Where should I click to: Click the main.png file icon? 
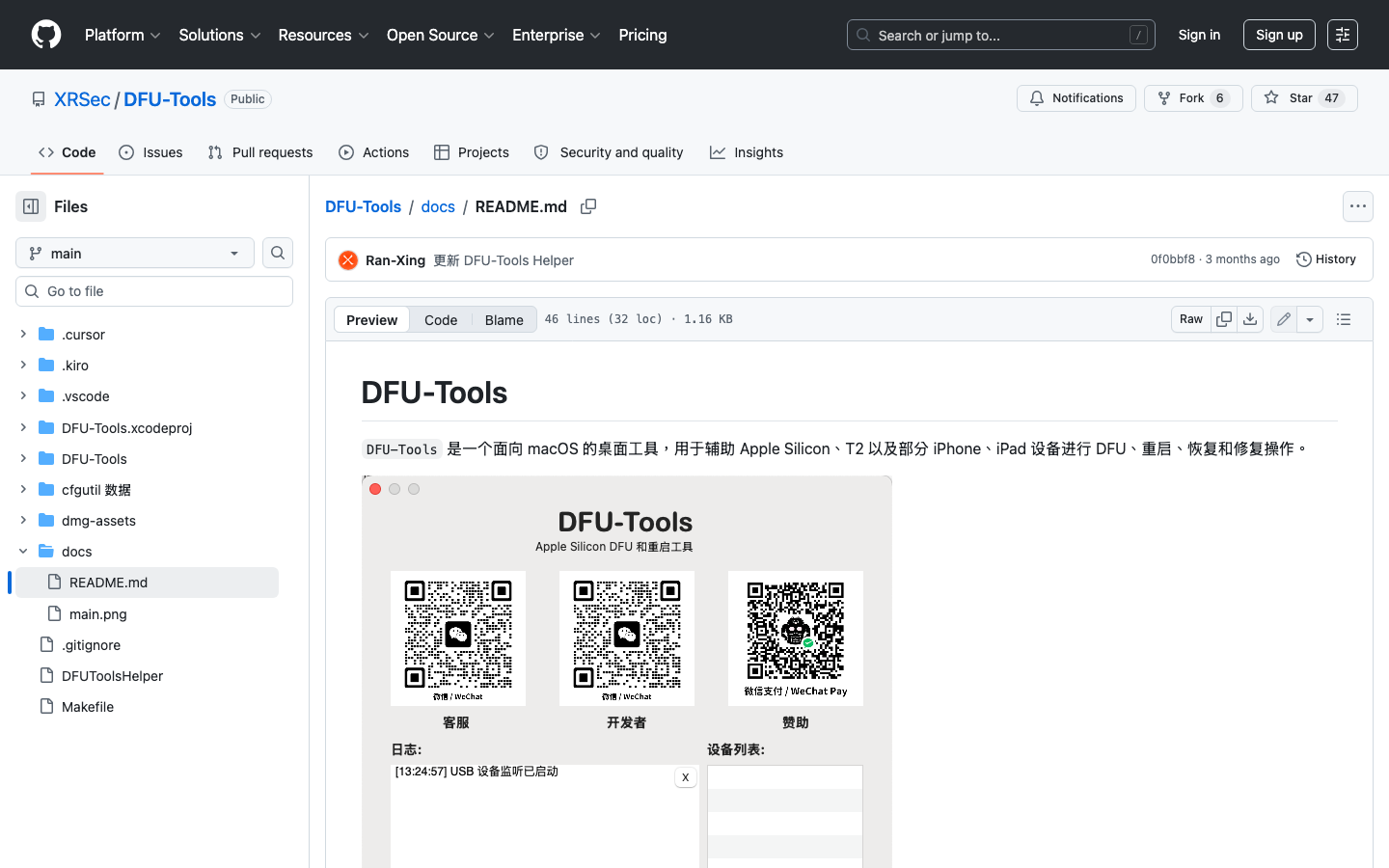[x=54, y=613]
